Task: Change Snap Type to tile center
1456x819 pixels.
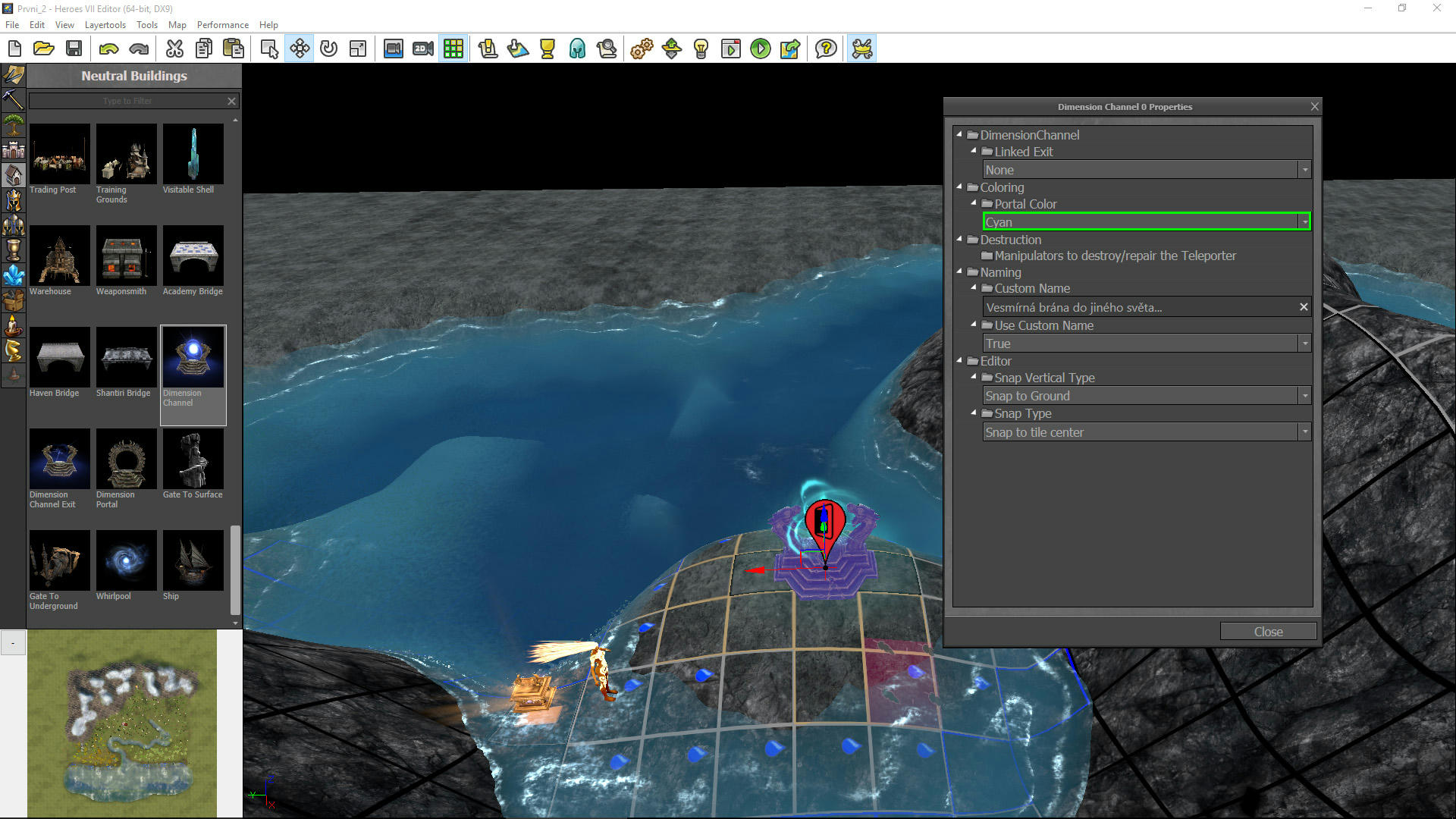Action: (x=1145, y=432)
